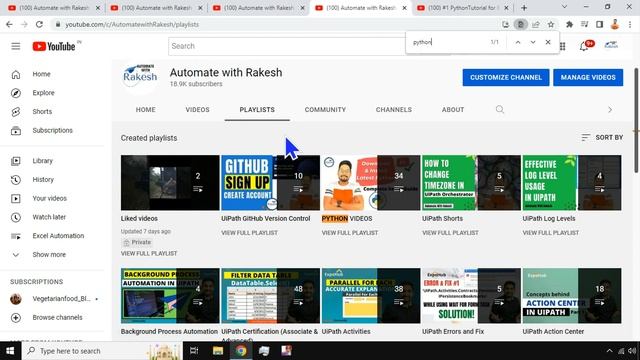Switch to the Community channel tab

[325, 110]
